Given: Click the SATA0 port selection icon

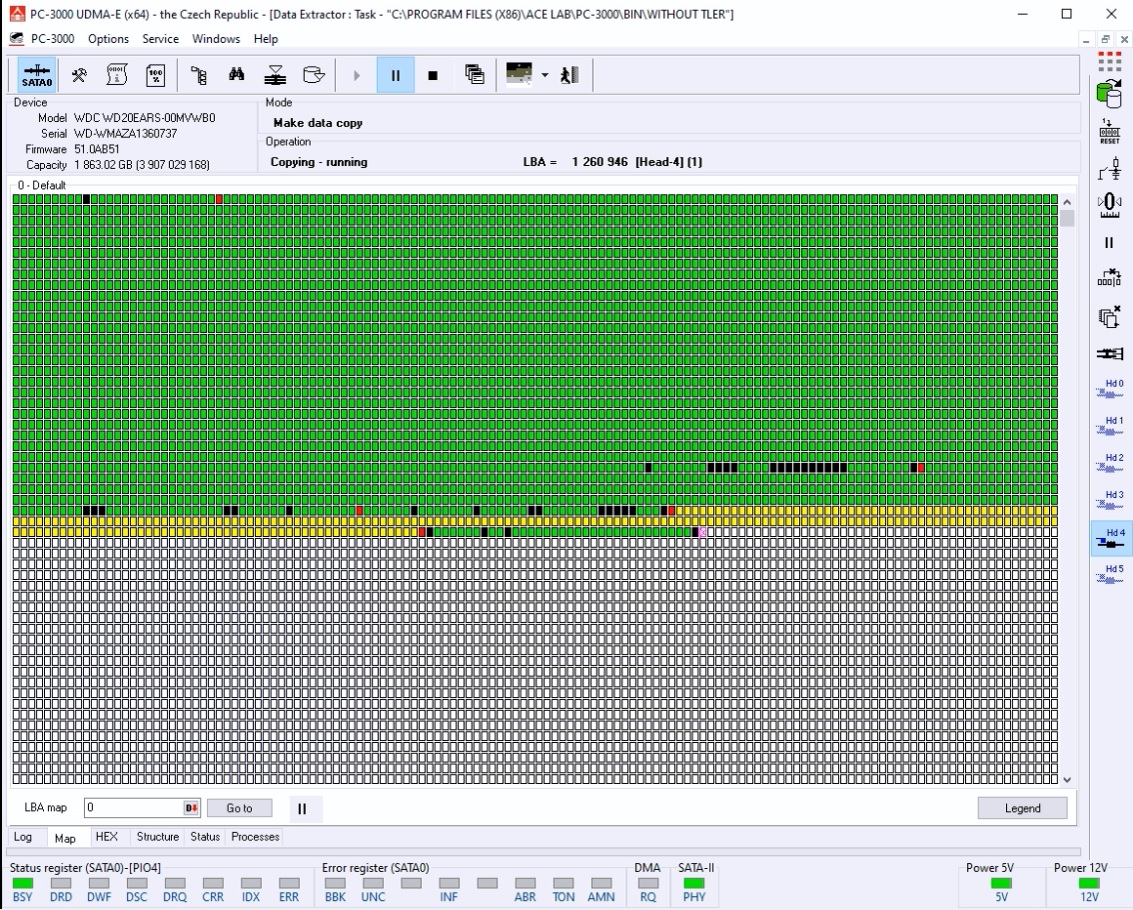Looking at the screenshot, I should (37, 75).
